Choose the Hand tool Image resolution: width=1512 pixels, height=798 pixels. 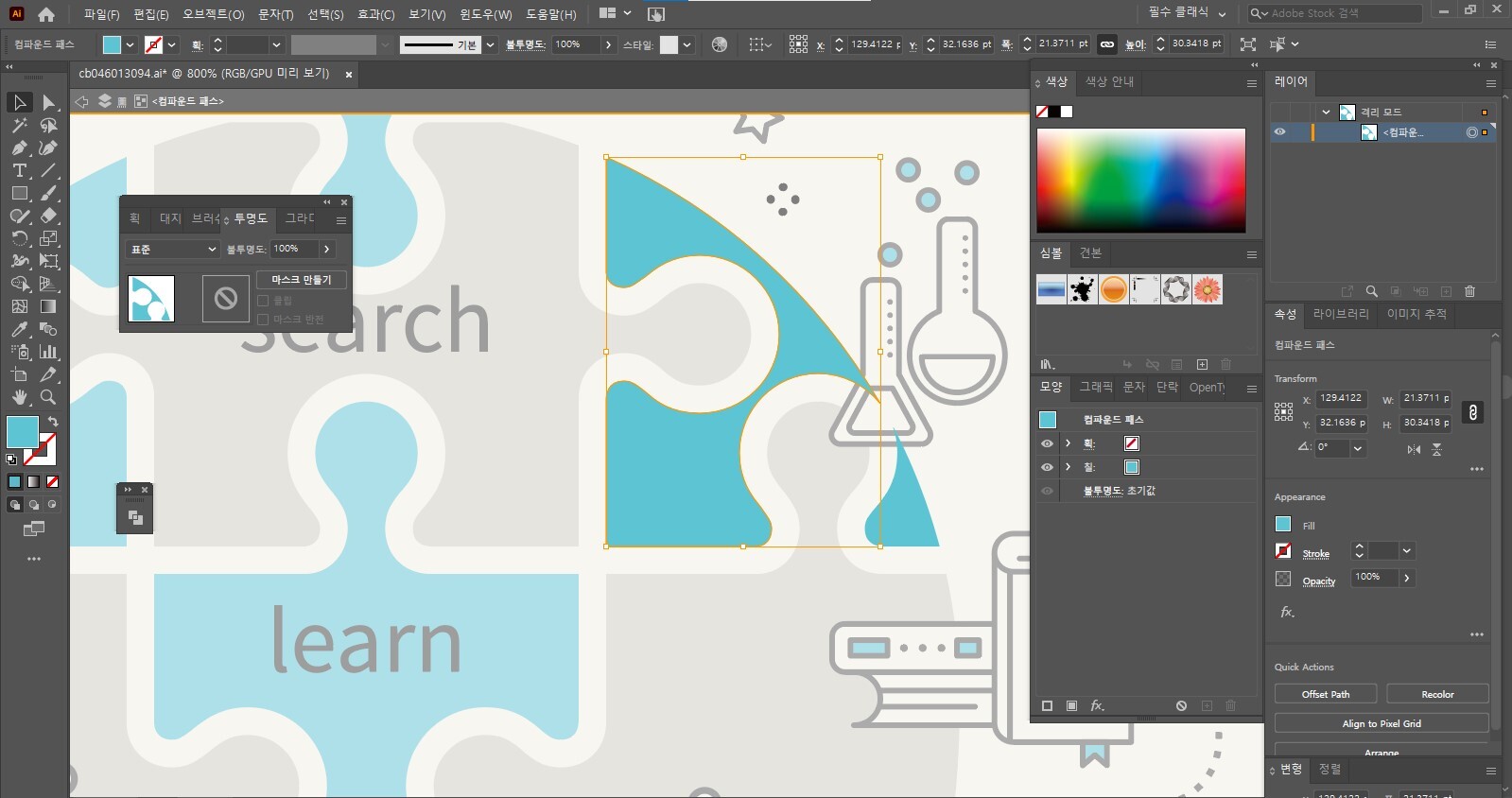19,398
